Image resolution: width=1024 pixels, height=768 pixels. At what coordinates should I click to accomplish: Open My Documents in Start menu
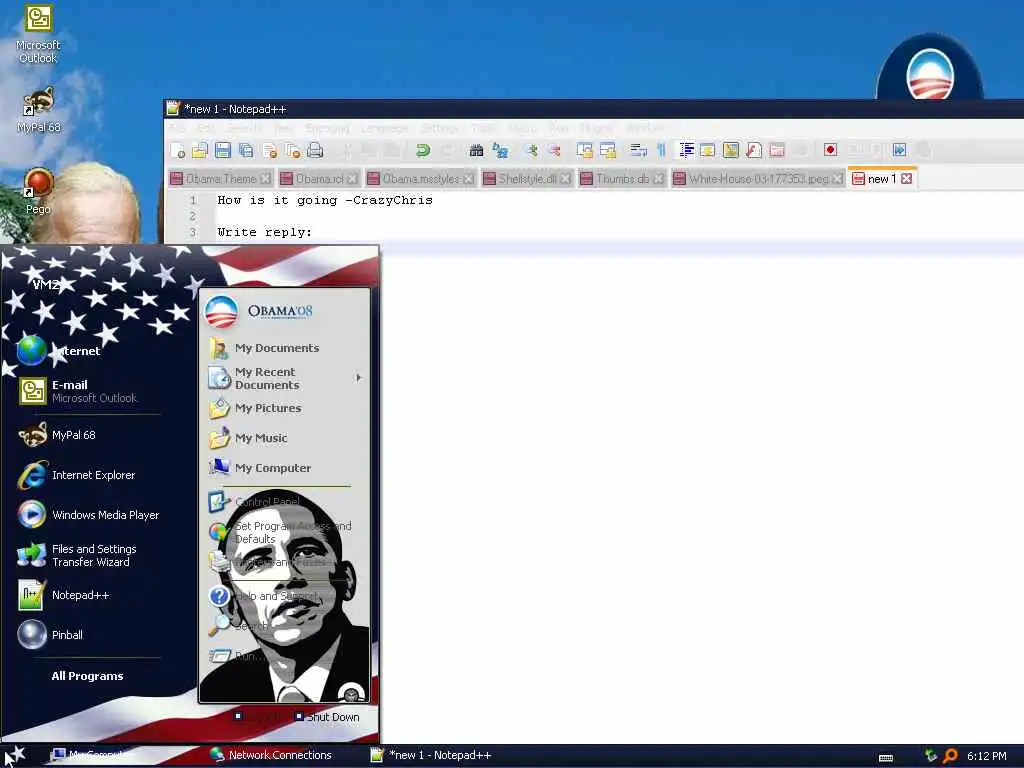coord(264,348)
